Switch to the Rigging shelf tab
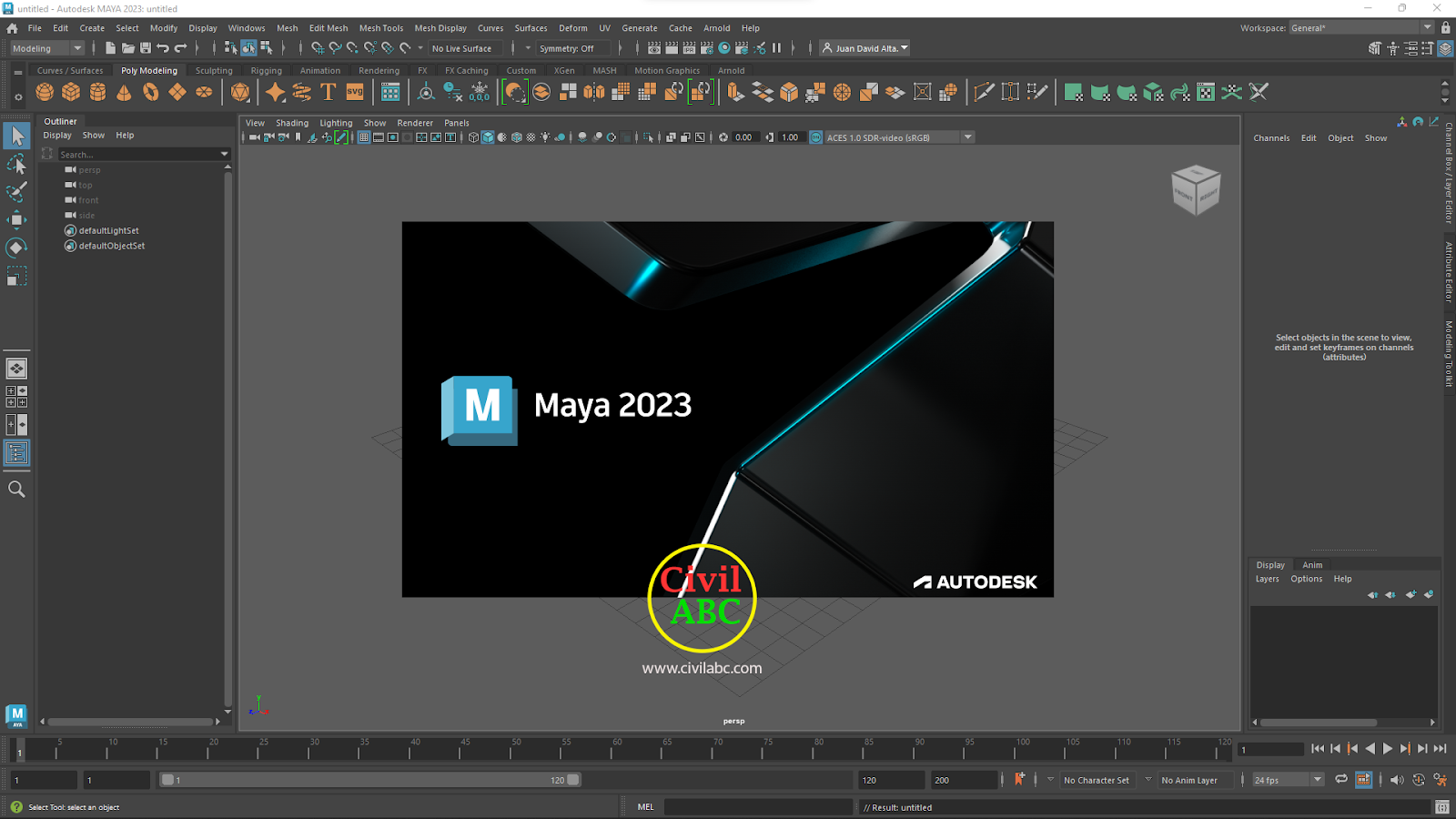 point(267,70)
